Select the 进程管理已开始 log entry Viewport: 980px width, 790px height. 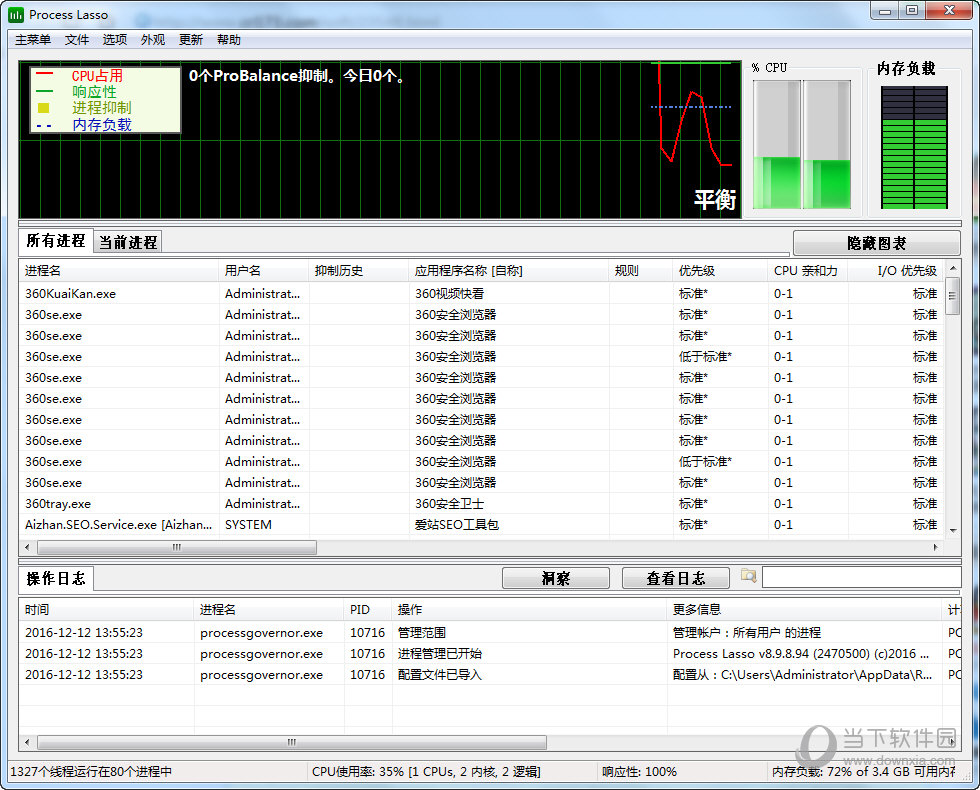point(489,654)
